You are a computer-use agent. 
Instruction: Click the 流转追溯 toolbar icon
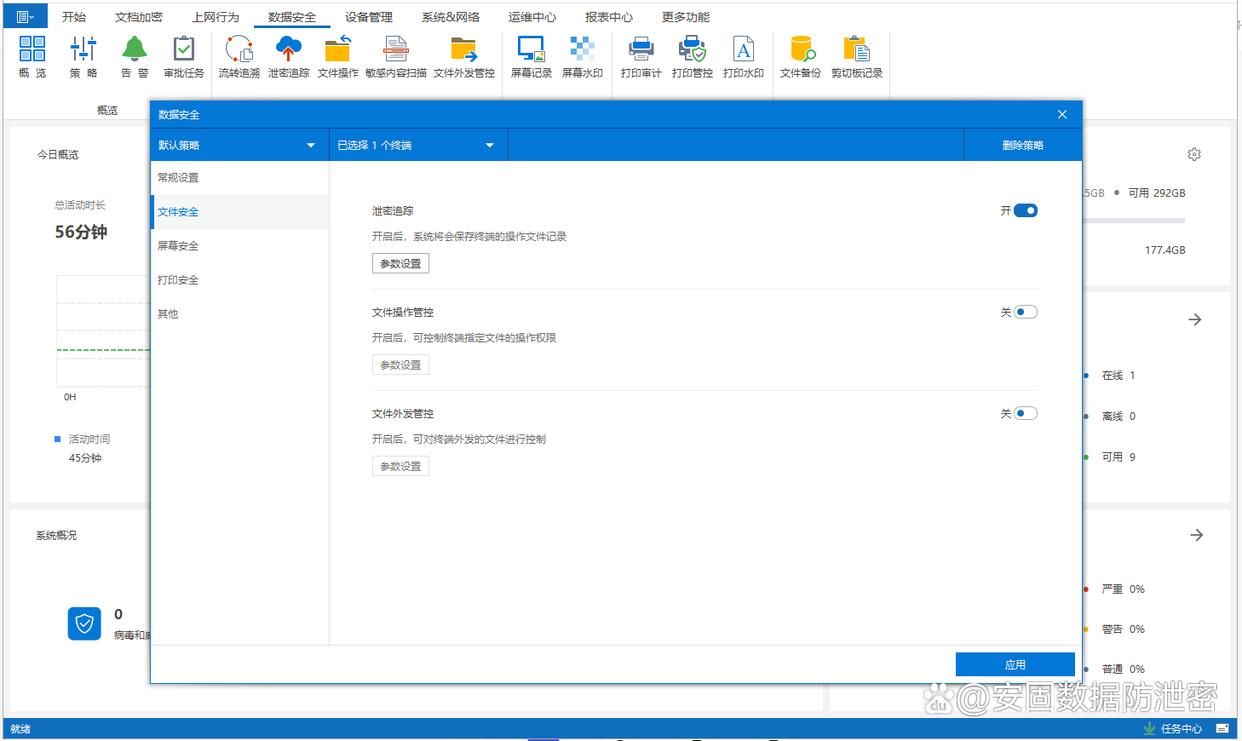(239, 57)
